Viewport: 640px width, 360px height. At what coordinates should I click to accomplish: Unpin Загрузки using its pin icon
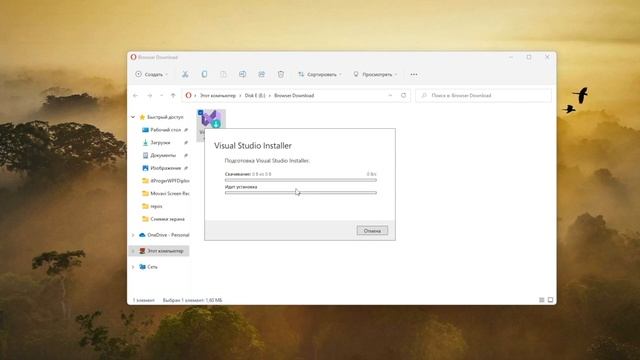(186, 142)
